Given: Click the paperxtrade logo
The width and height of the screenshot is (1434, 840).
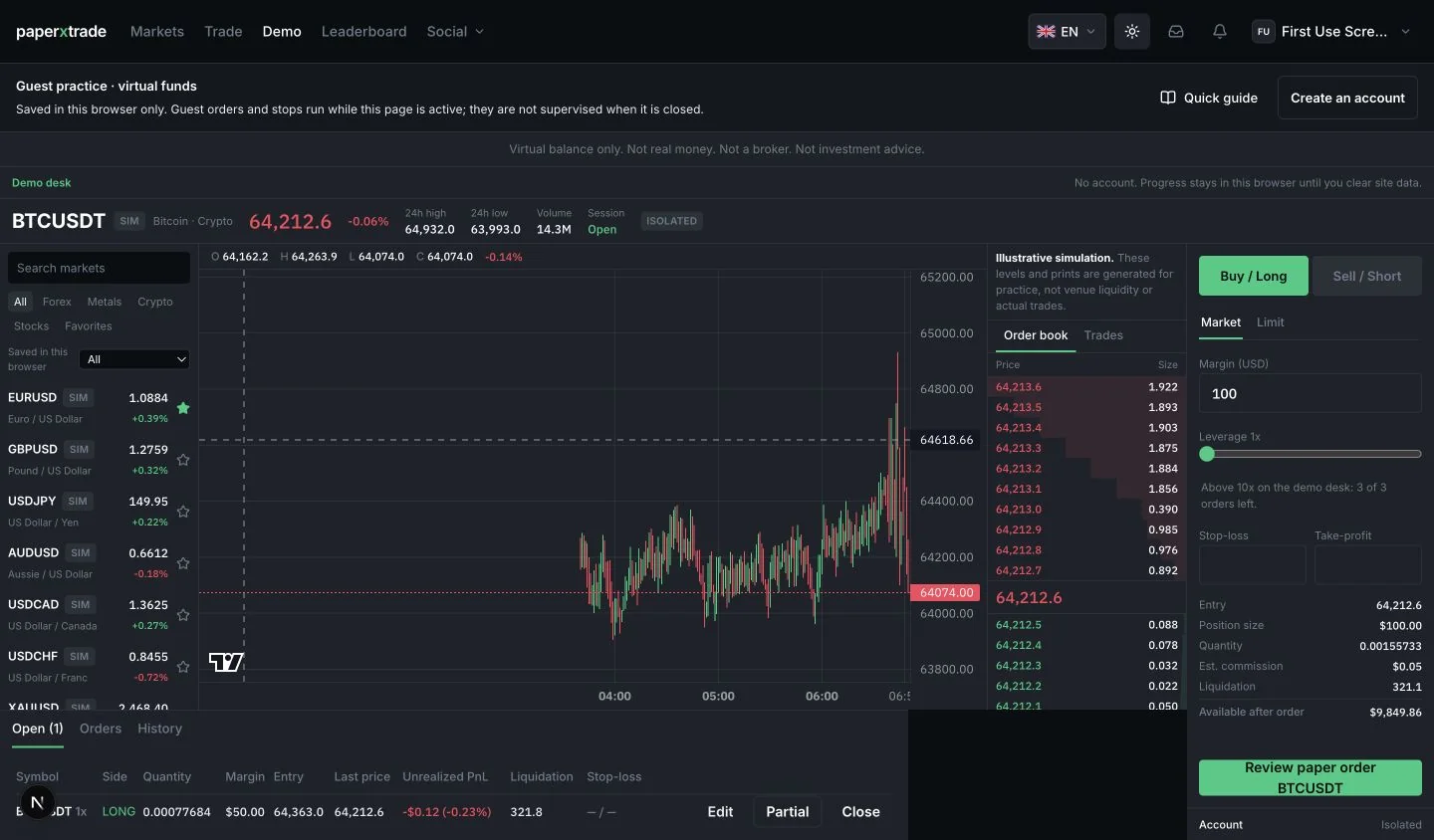Looking at the screenshot, I should pos(61,32).
